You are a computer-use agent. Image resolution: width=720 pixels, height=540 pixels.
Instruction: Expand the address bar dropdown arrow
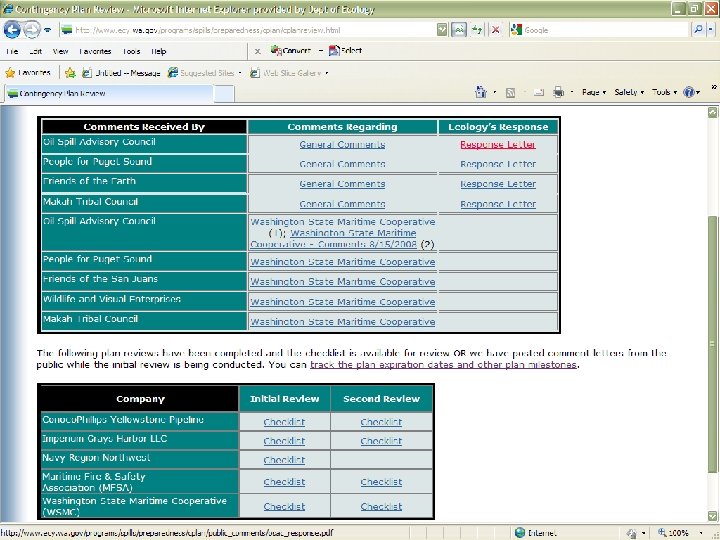tap(442, 30)
